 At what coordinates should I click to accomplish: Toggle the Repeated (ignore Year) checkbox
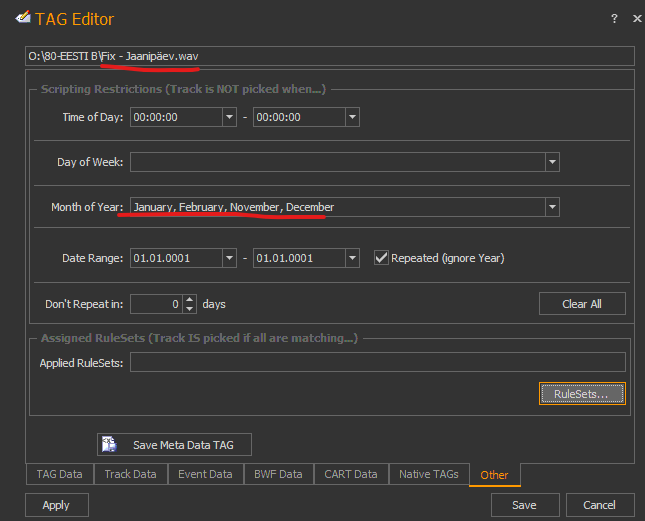[381, 258]
